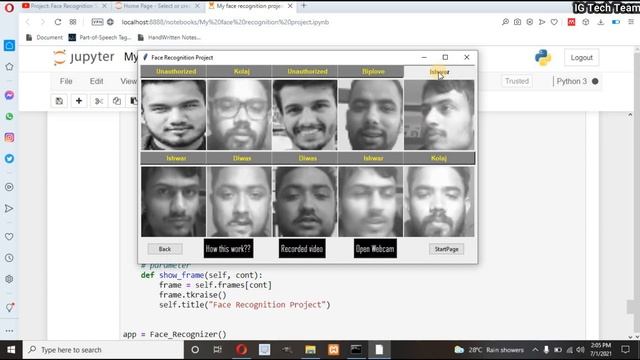Open the Windows Start menu

pos(11,350)
